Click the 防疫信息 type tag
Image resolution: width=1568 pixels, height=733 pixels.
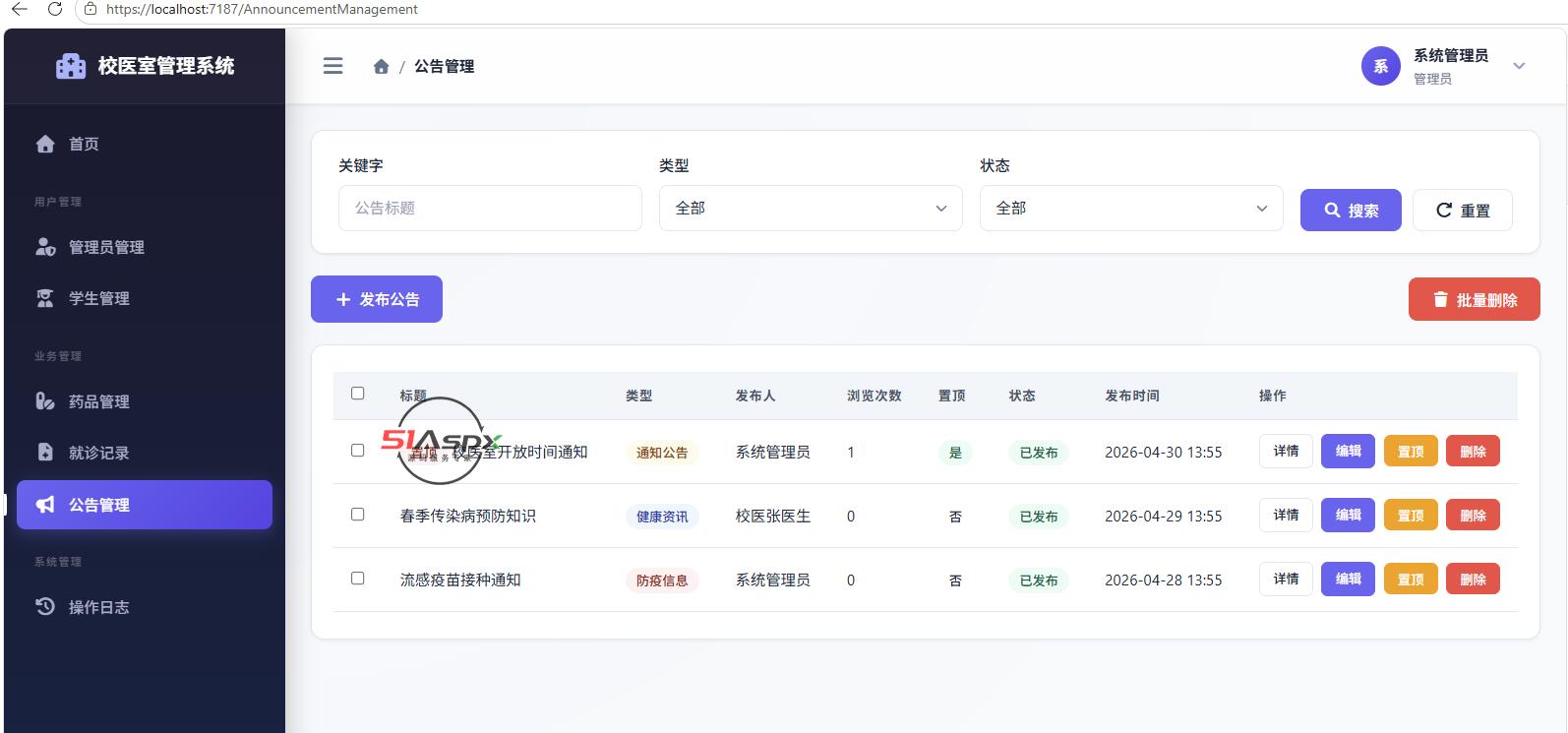click(x=662, y=580)
